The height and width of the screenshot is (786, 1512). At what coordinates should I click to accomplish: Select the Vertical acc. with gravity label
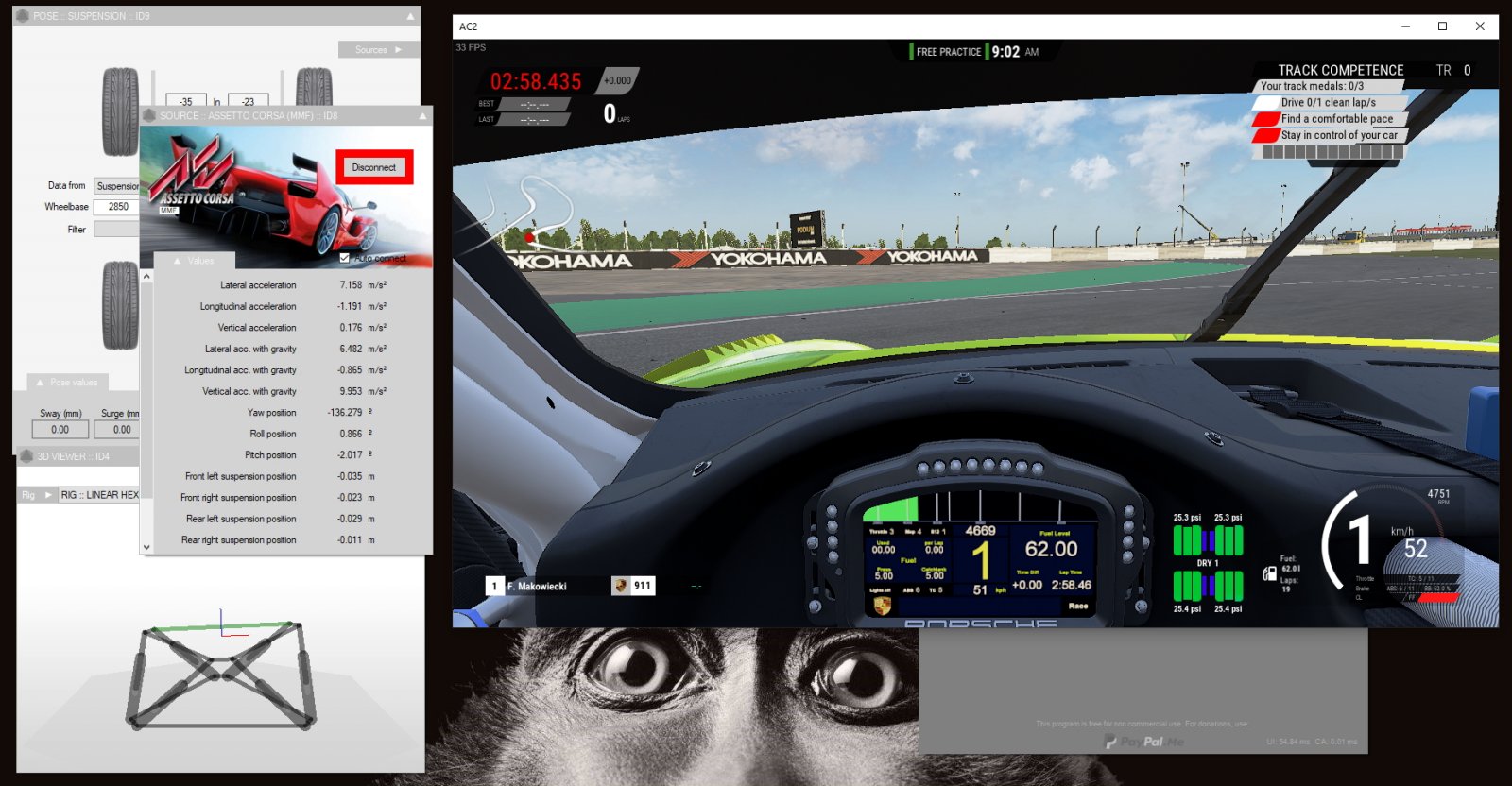[249, 392]
